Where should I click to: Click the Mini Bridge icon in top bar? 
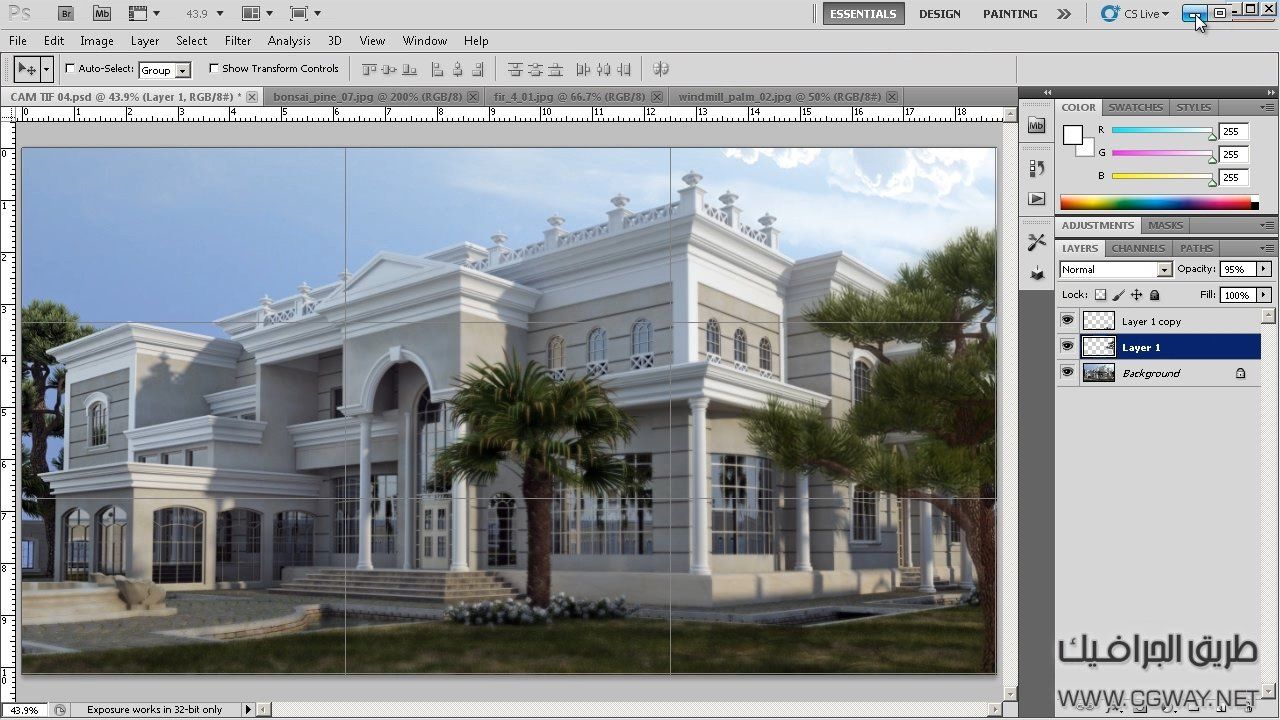pyautogui.click(x=101, y=14)
